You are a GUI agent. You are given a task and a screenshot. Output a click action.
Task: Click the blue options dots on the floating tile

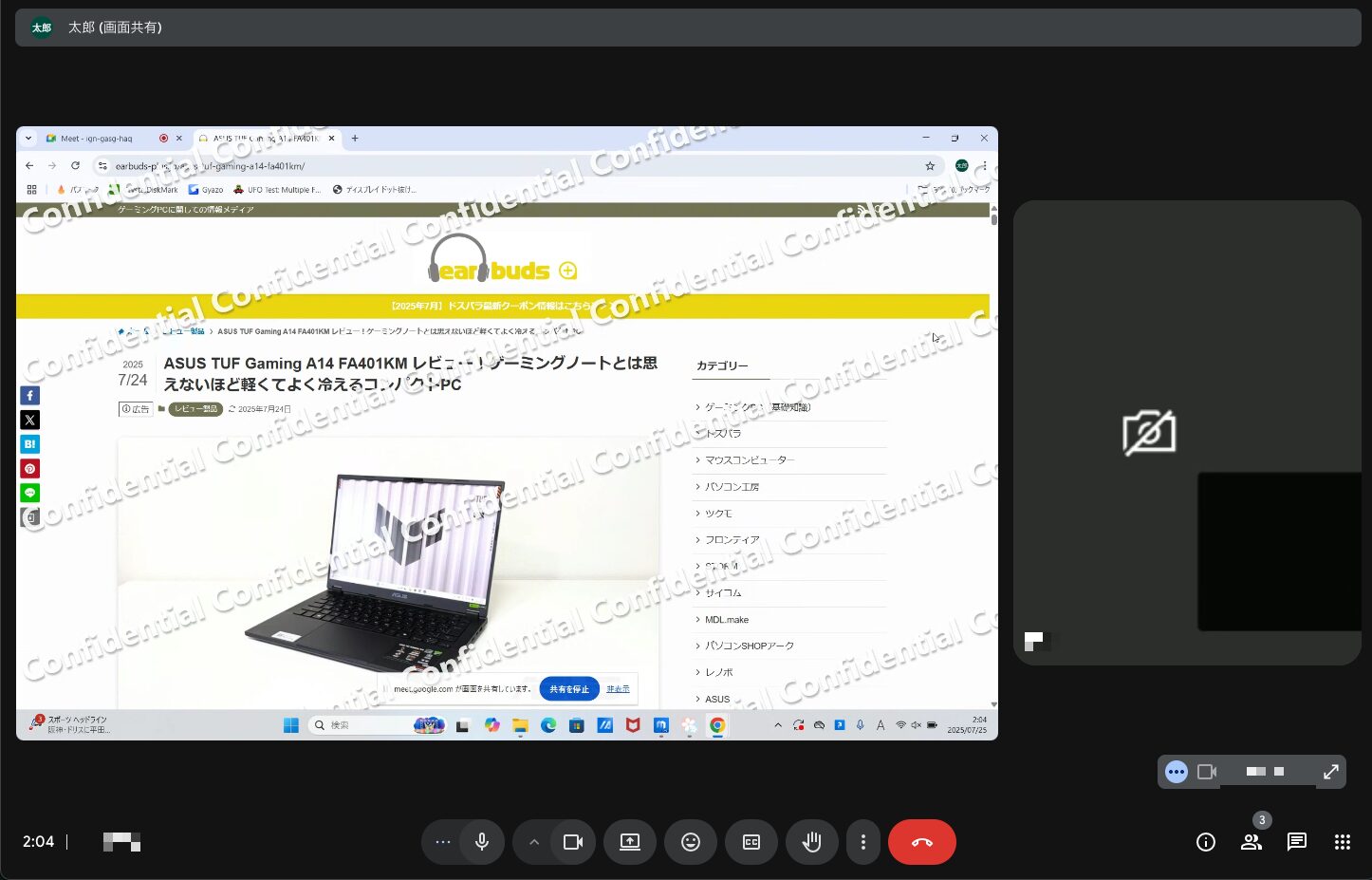click(1176, 772)
